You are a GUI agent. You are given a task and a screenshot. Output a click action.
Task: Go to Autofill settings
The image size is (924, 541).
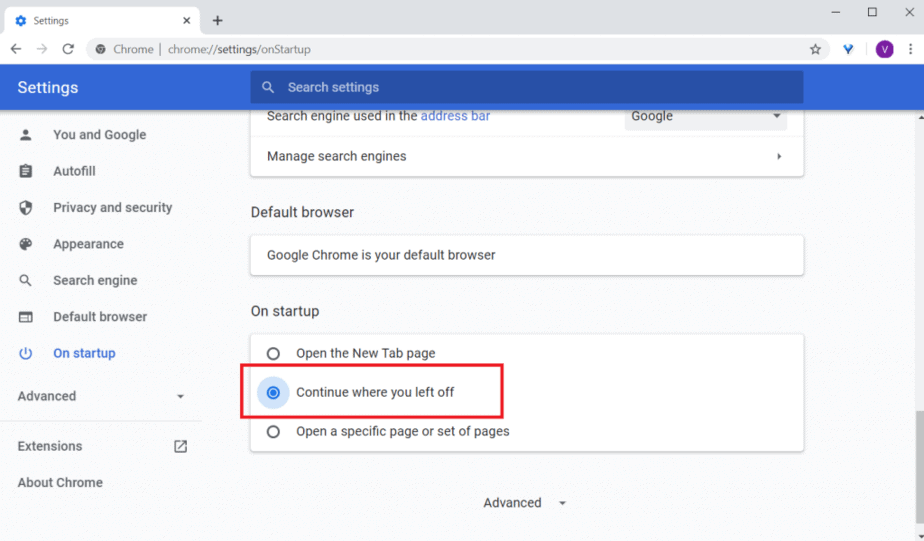[74, 171]
